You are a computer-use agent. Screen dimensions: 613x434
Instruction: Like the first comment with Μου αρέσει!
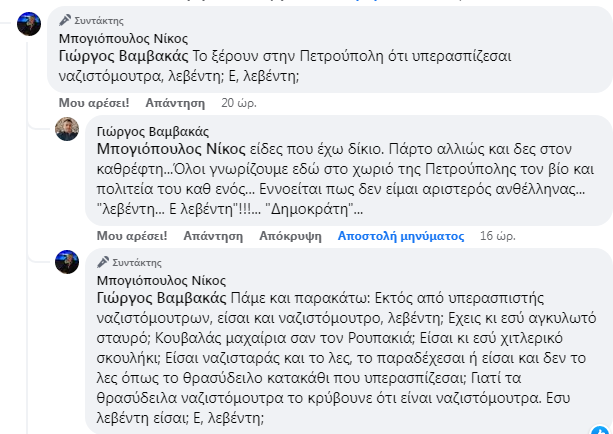[94, 103]
